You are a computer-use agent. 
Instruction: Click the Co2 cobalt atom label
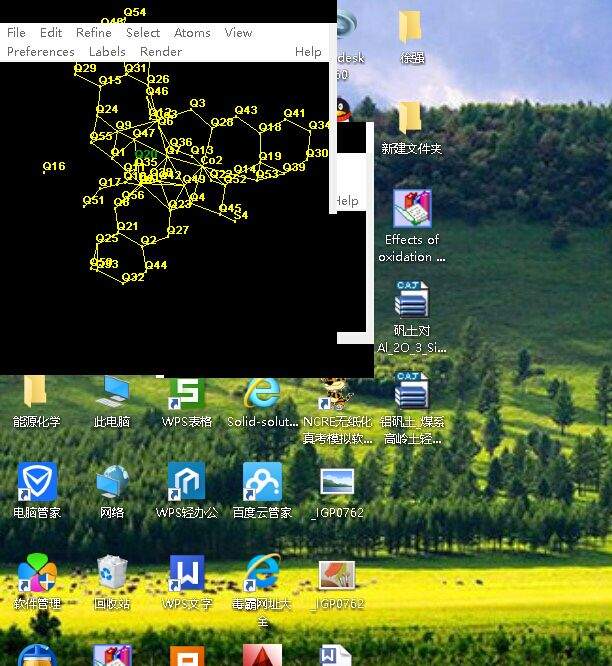[x=212, y=160]
